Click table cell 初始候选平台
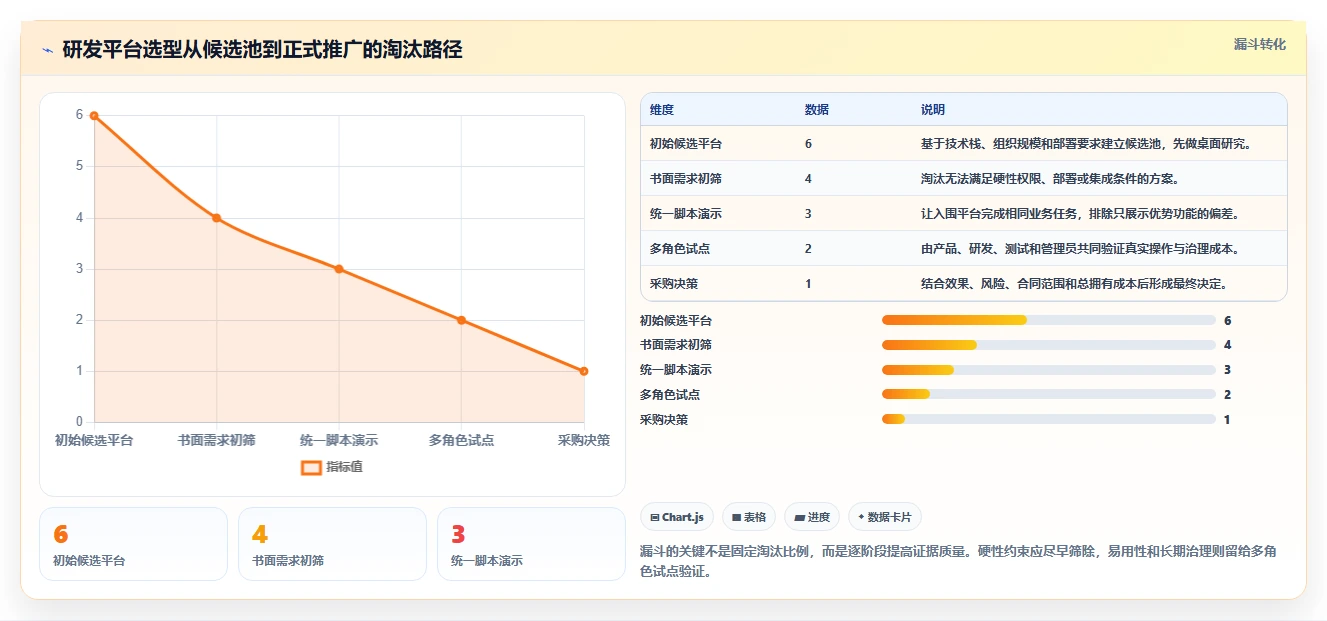 (686, 144)
